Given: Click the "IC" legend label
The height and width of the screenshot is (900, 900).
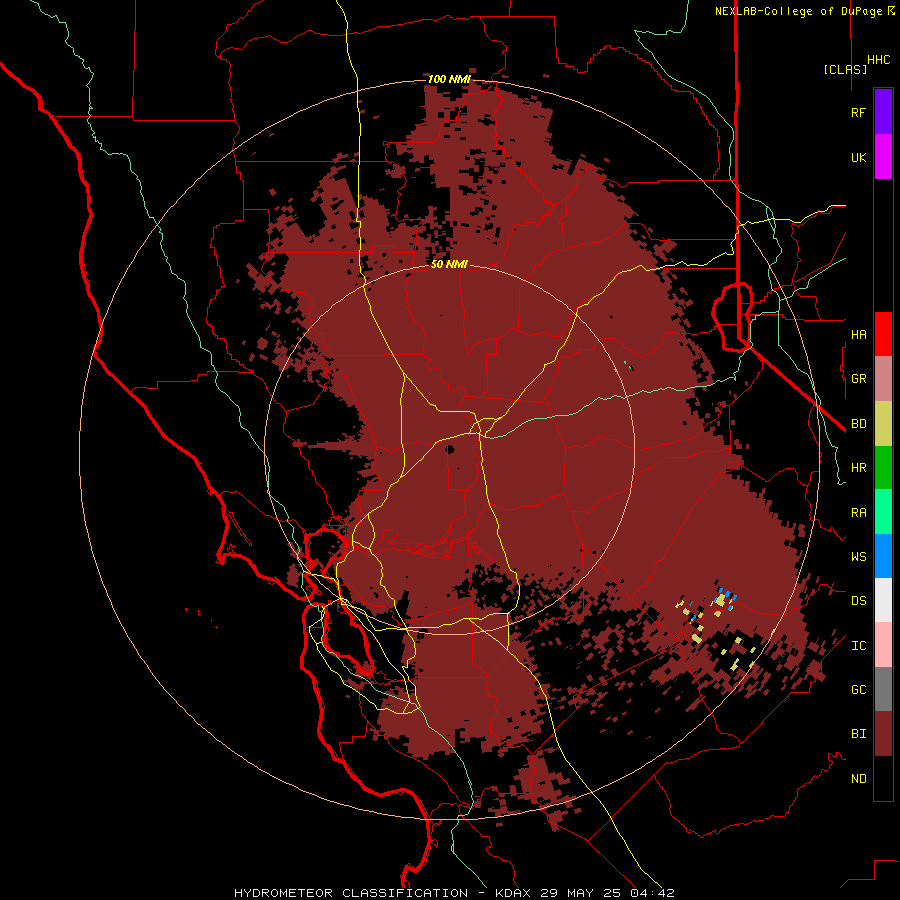Looking at the screenshot, I should 858,646.
